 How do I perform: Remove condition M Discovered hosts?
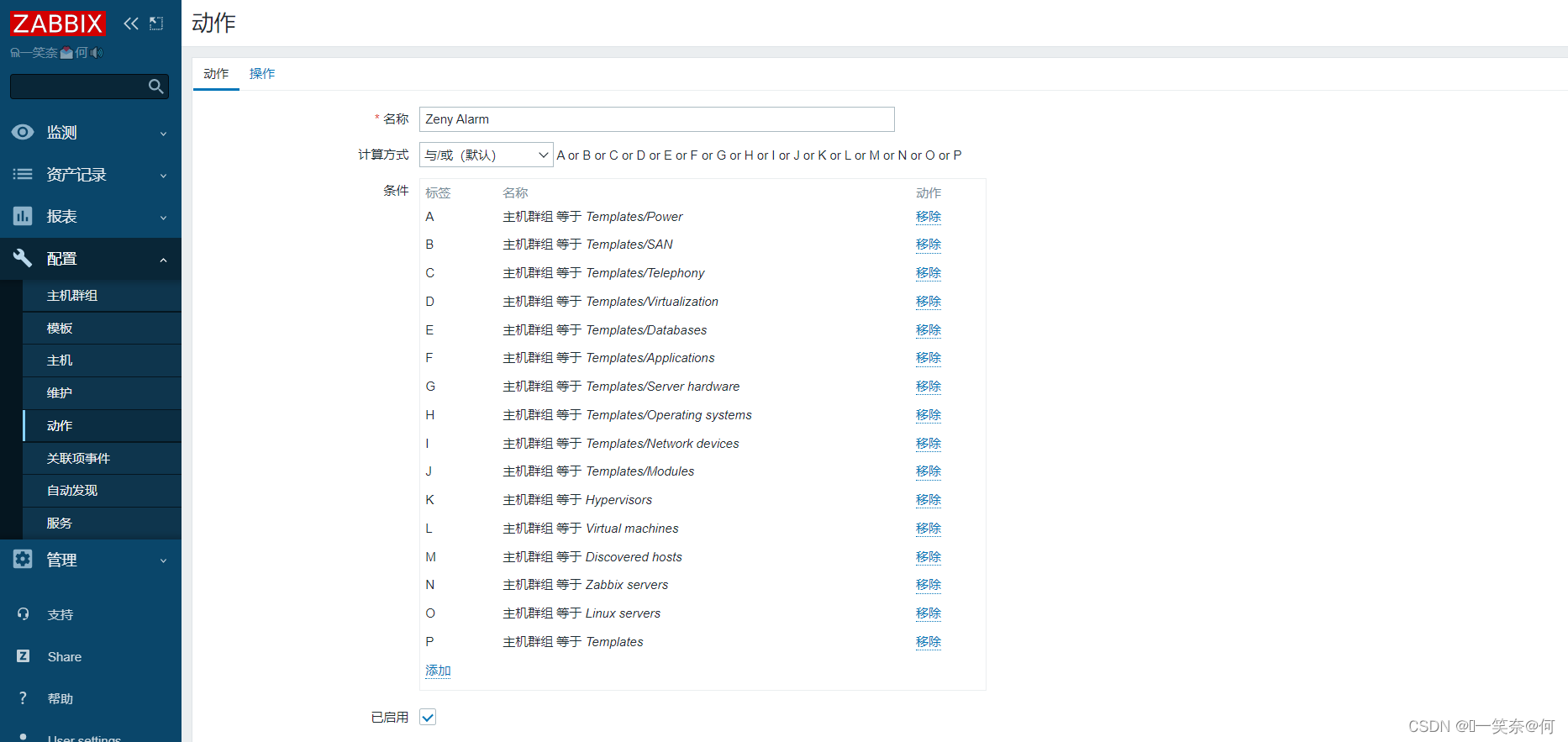(x=928, y=557)
